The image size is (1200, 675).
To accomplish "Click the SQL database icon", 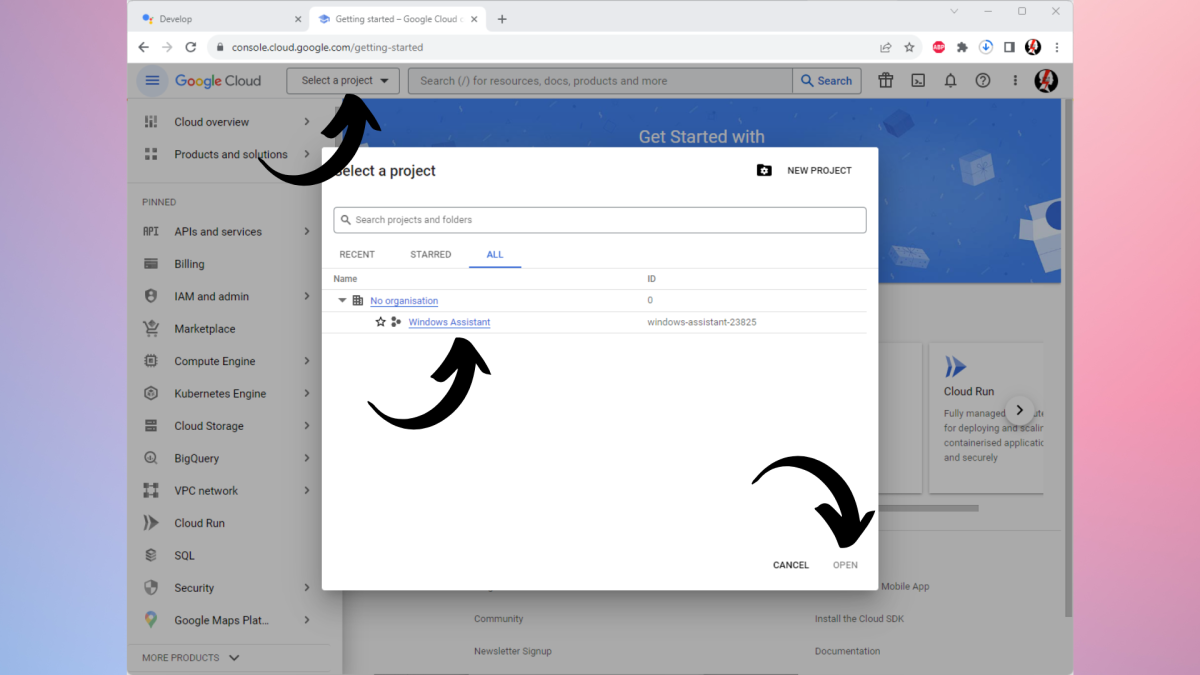I will [151, 555].
